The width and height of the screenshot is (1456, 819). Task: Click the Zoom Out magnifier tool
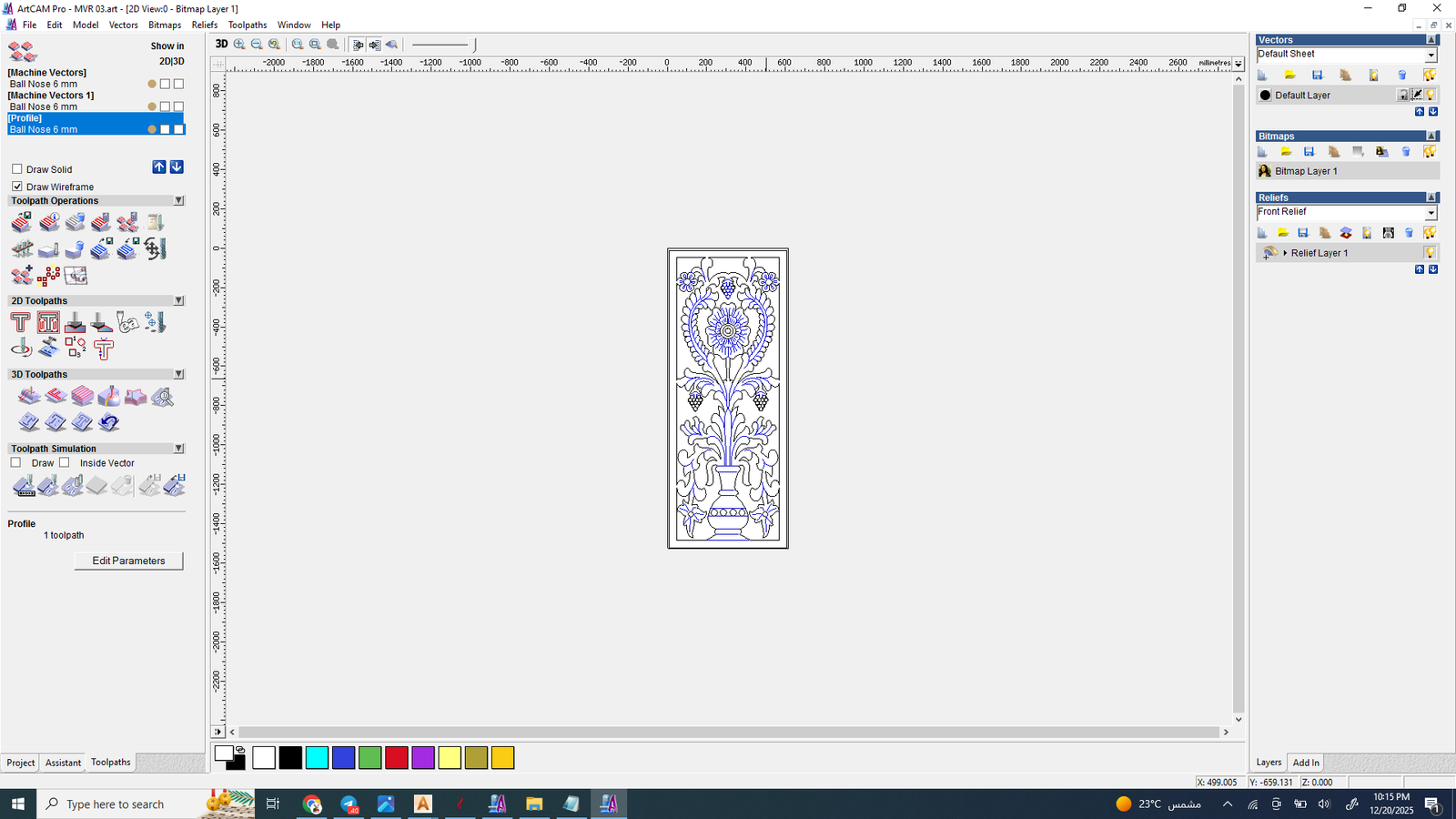[257, 44]
